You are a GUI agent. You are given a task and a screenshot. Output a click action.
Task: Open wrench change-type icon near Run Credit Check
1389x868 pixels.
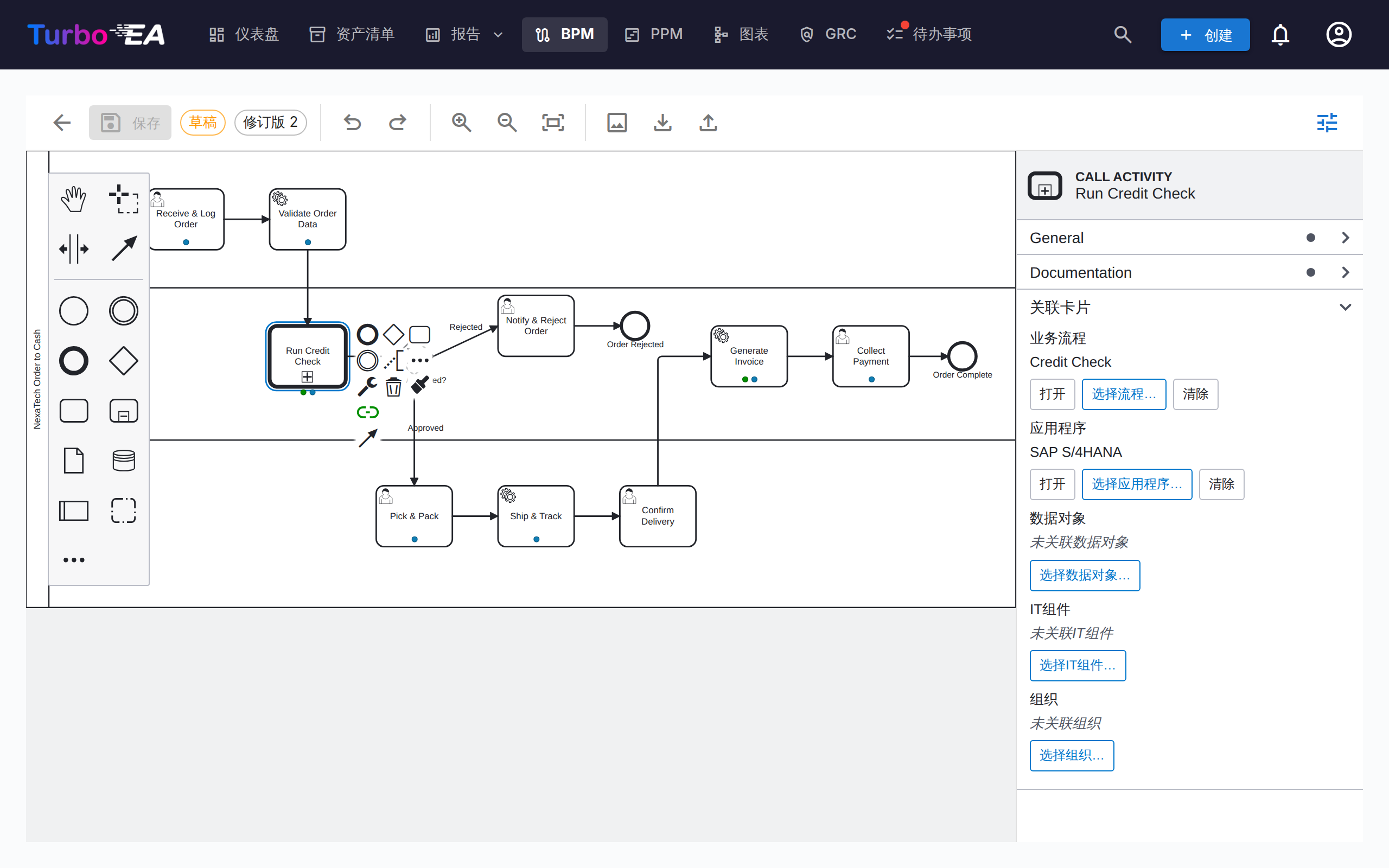point(367,387)
